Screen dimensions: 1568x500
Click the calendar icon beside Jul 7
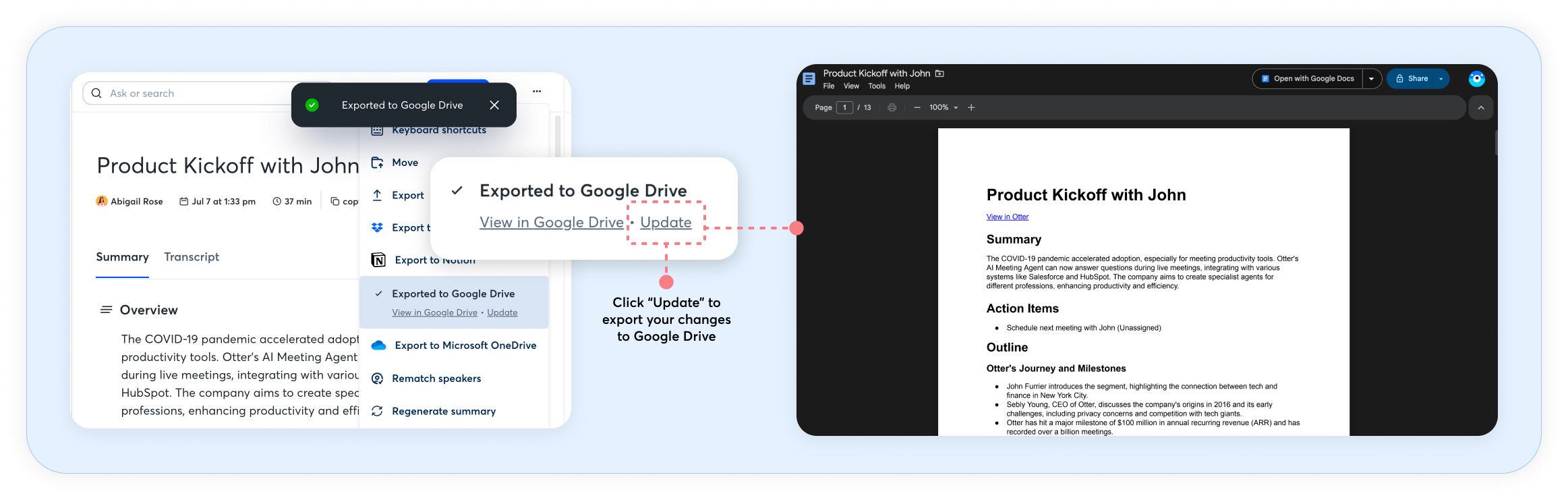pyautogui.click(x=183, y=201)
